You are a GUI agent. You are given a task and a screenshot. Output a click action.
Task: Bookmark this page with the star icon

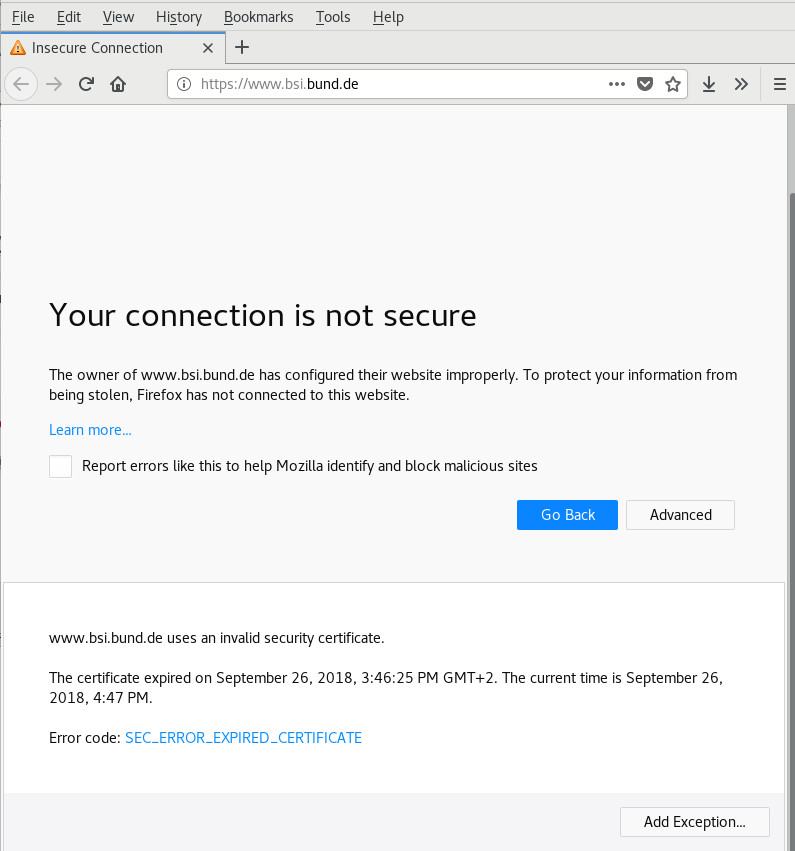tap(673, 84)
